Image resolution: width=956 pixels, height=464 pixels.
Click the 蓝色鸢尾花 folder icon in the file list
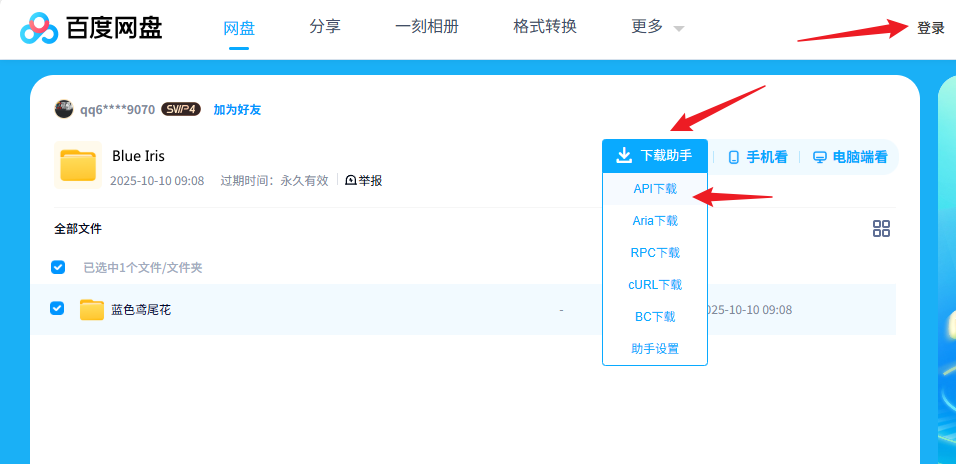(92, 310)
